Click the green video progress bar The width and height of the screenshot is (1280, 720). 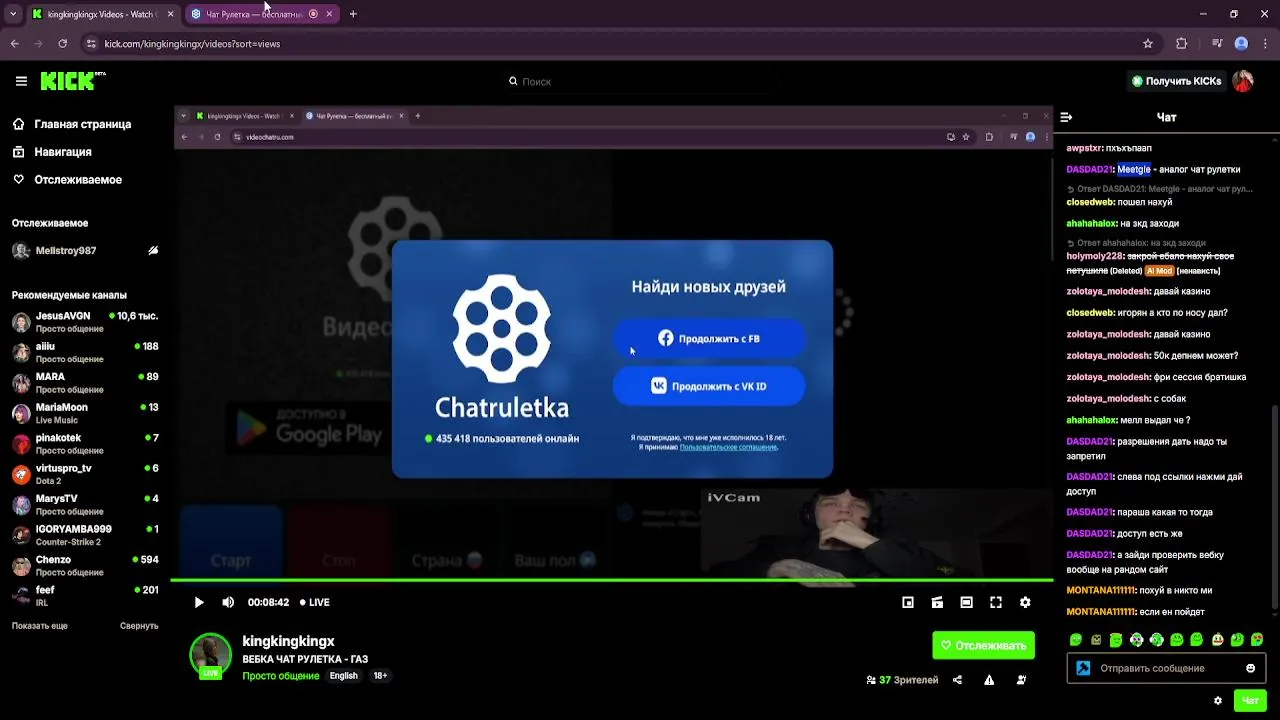click(x=612, y=580)
